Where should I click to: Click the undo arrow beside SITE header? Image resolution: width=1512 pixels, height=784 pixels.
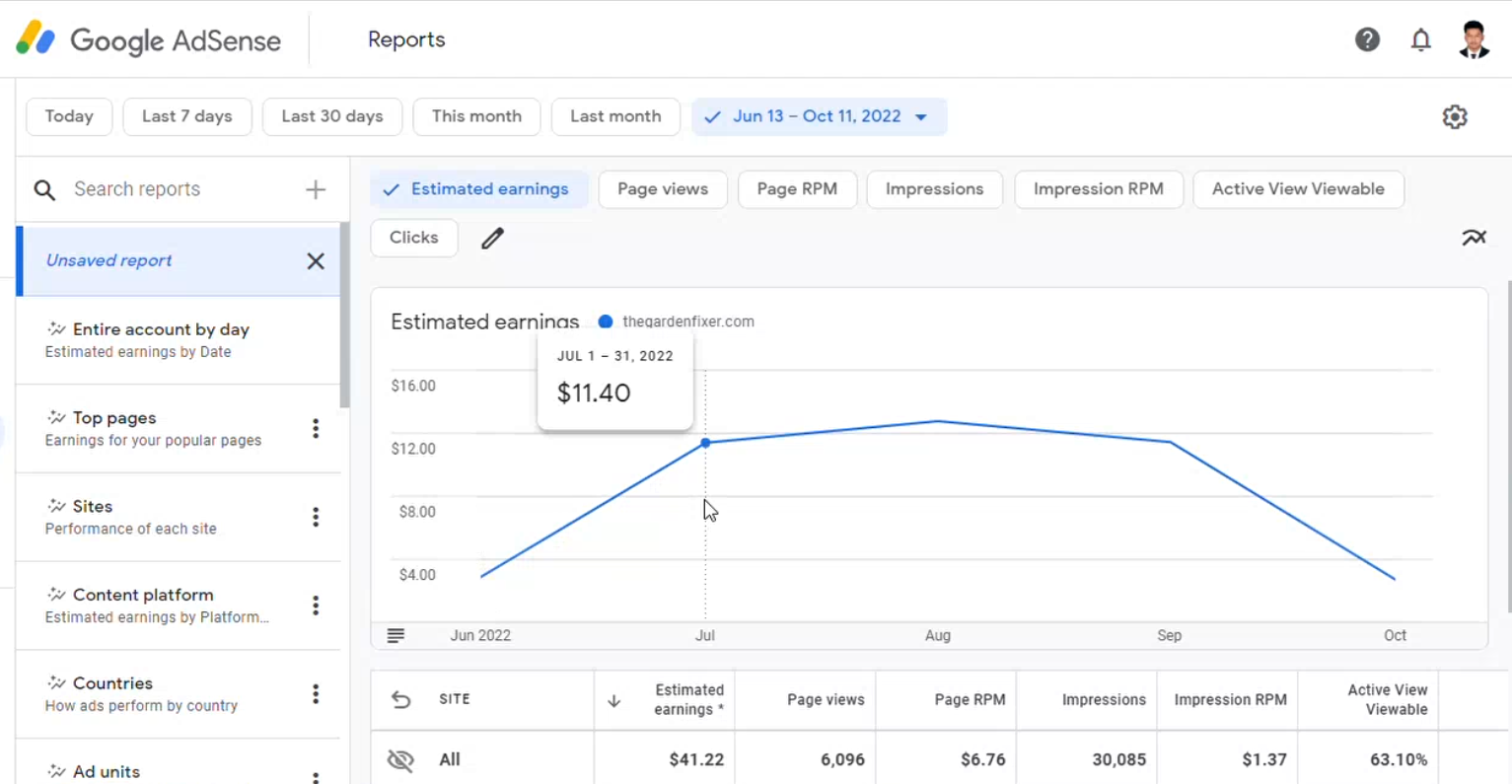(400, 699)
